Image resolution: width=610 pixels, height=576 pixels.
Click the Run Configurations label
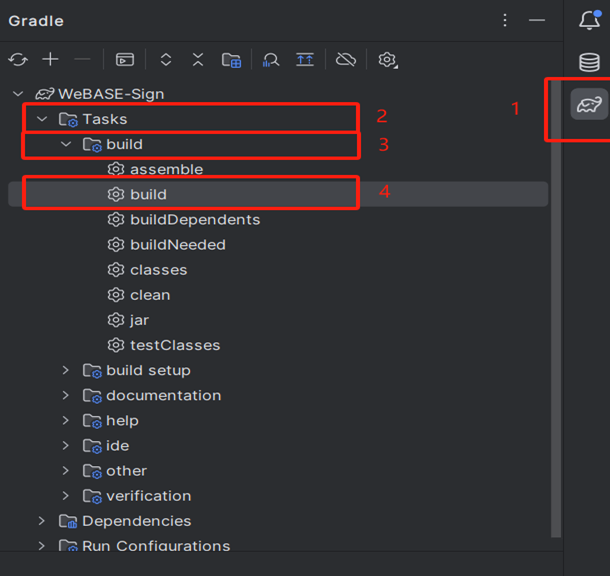[x=156, y=546]
